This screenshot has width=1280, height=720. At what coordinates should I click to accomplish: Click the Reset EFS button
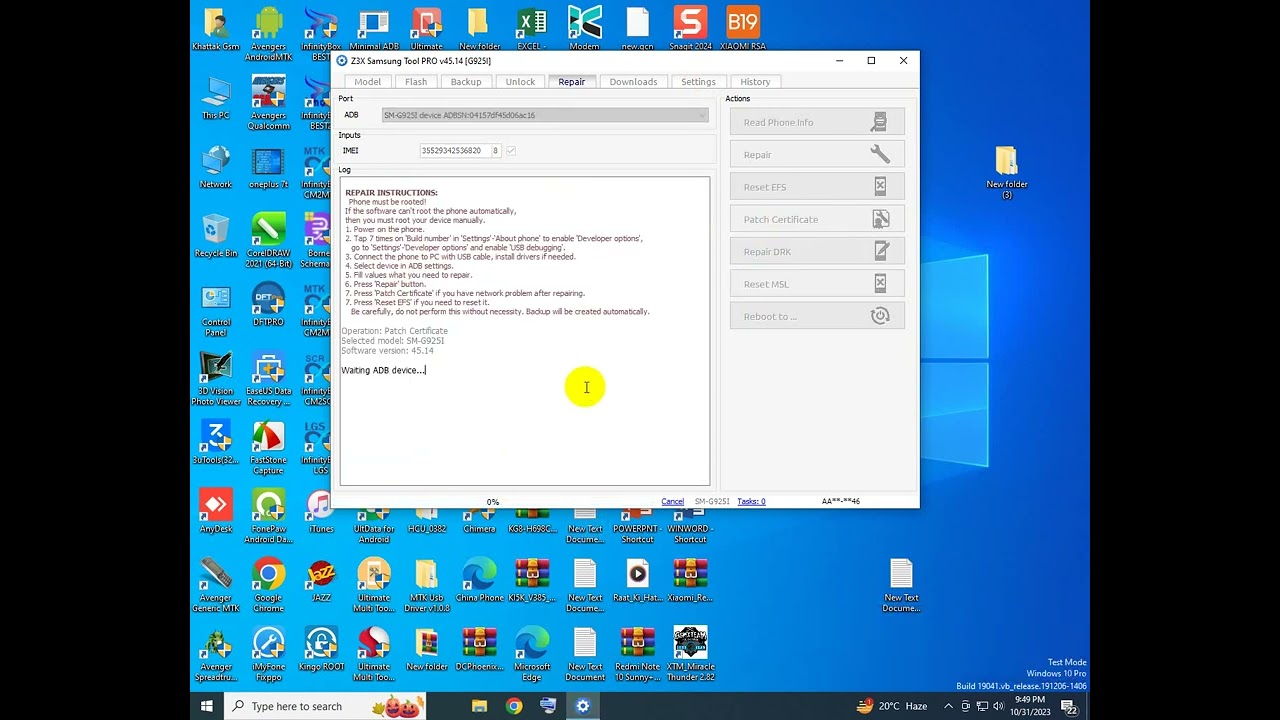[x=817, y=187]
